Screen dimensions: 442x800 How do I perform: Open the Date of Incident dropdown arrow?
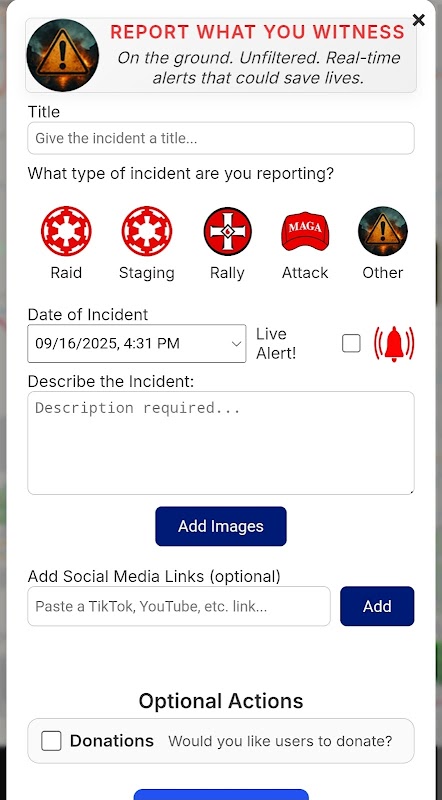point(236,344)
